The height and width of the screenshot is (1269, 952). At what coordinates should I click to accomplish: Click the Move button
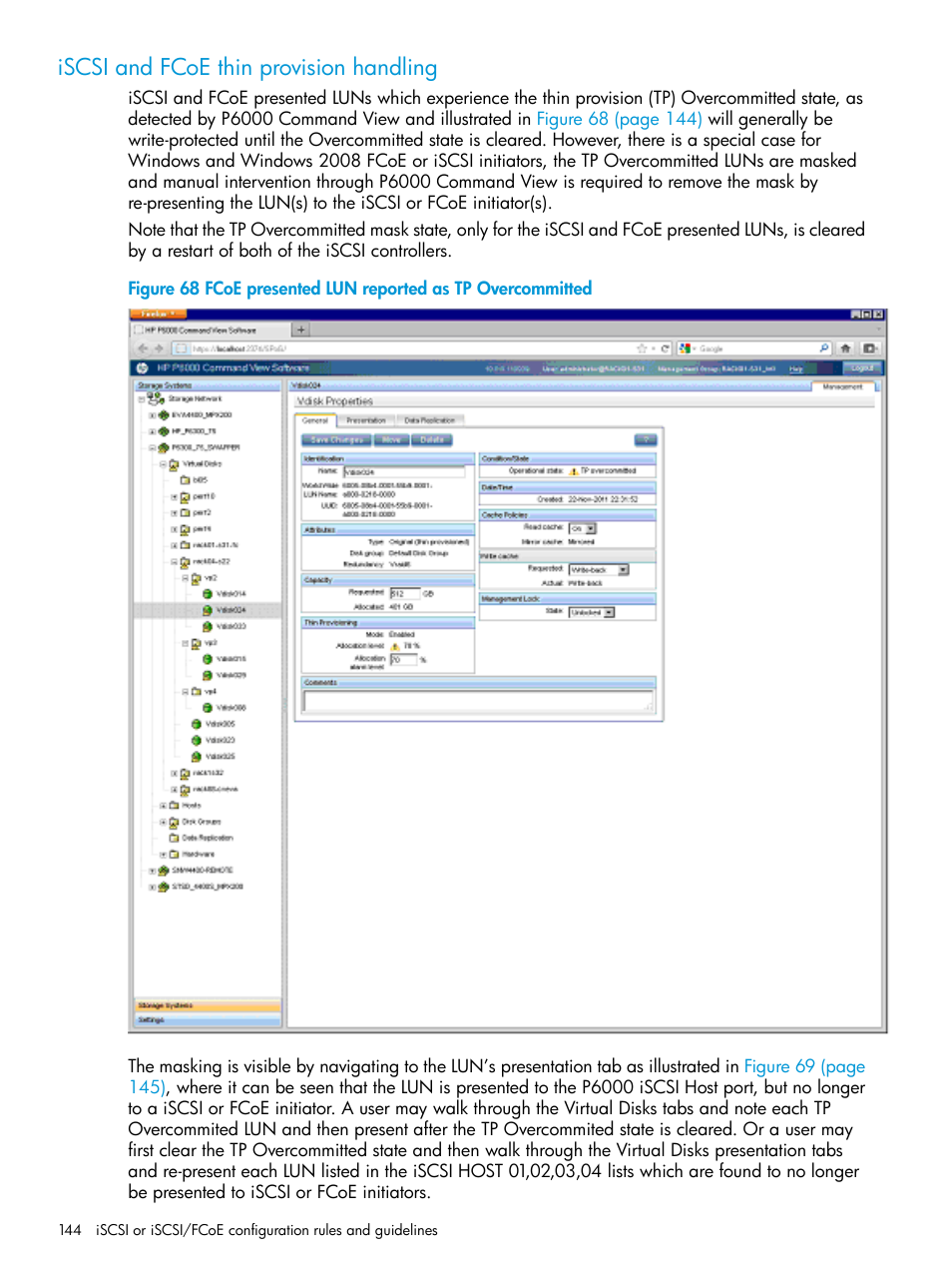pos(392,439)
